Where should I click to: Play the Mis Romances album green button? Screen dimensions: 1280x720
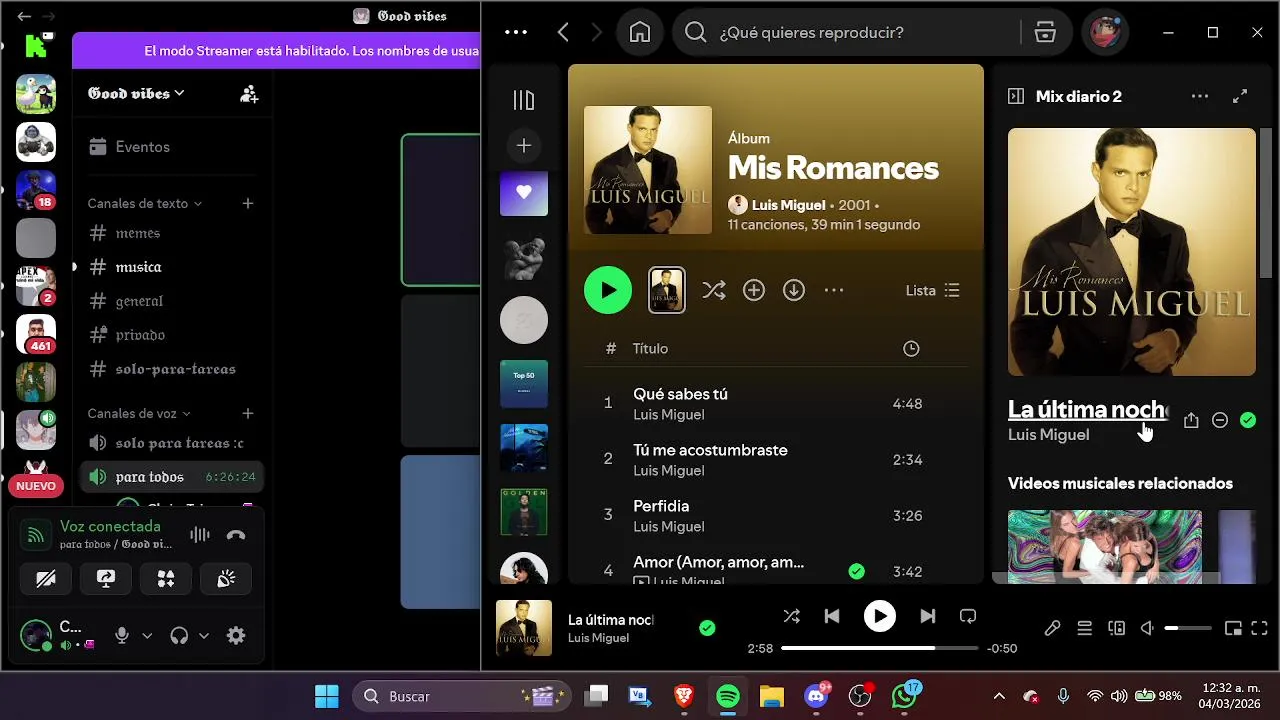[608, 290]
